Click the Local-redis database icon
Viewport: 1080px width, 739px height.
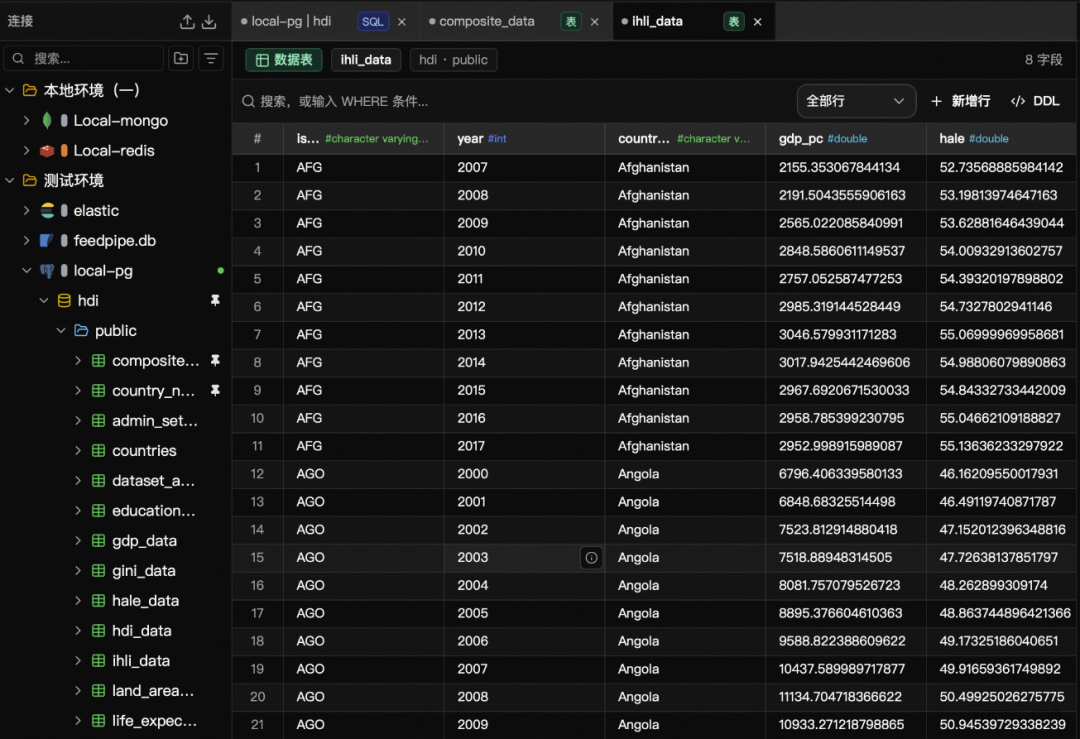[x=47, y=150]
